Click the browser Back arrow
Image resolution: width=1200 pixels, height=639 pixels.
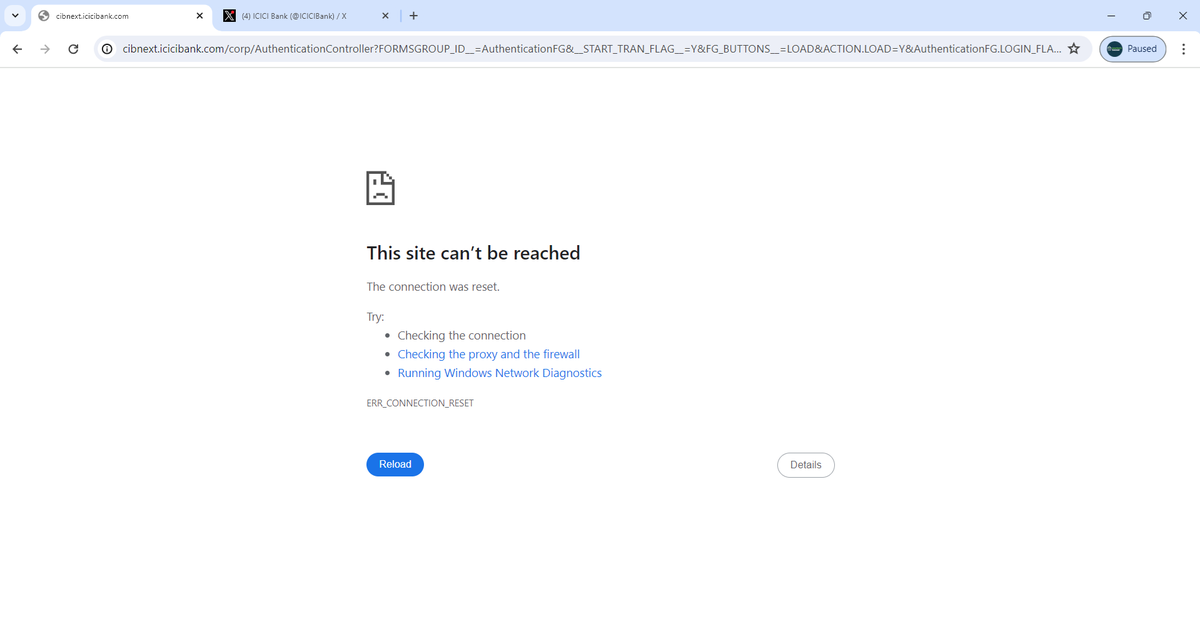pyautogui.click(x=17, y=49)
